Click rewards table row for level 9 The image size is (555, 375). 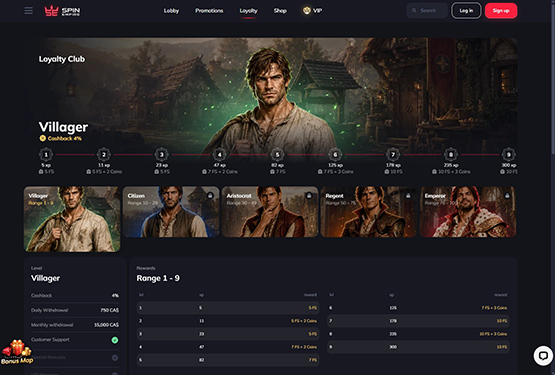click(x=418, y=347)
